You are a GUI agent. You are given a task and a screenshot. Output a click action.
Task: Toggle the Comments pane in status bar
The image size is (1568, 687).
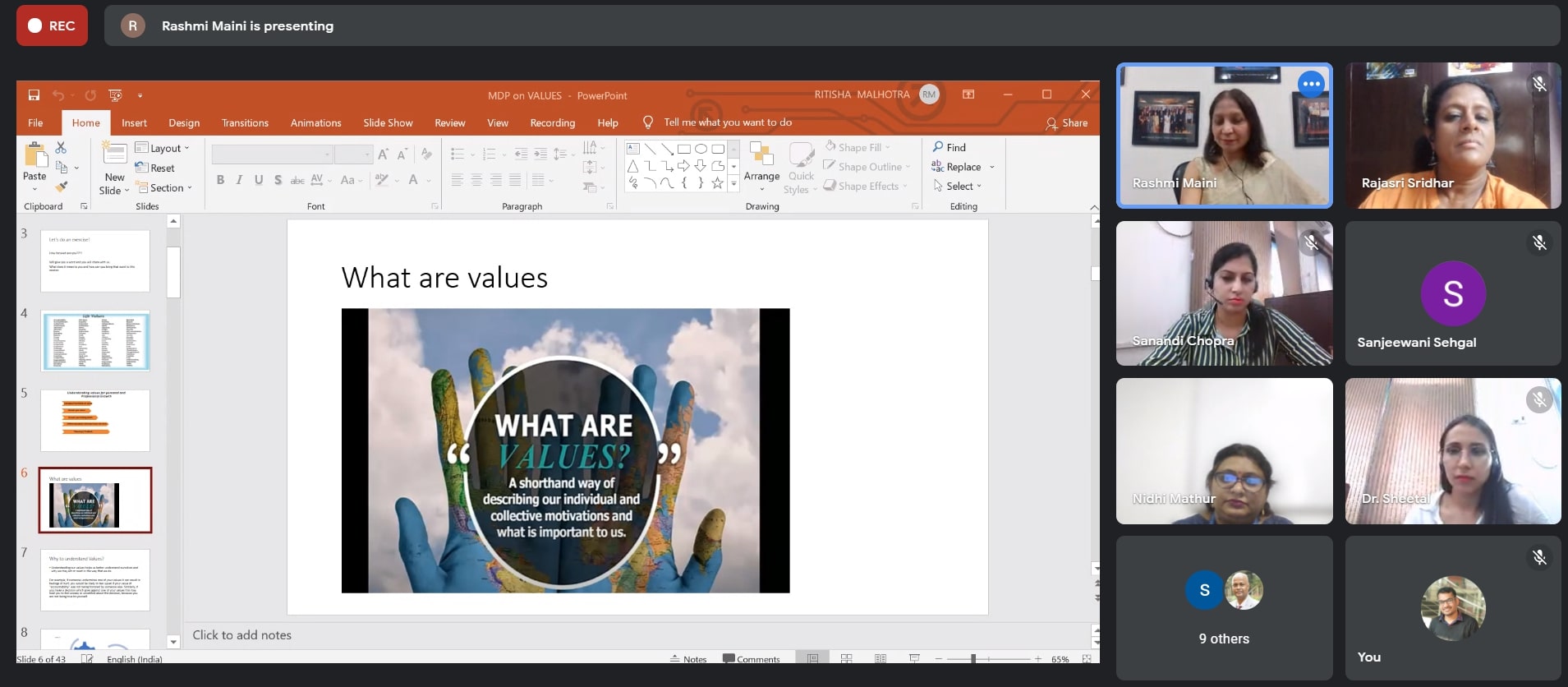tap(751, 659)
